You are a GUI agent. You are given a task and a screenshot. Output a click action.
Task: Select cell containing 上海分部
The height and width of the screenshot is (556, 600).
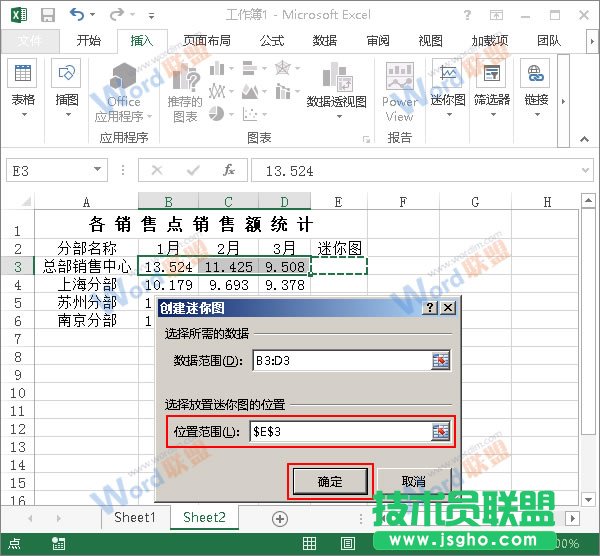click(x=86, y=285)
